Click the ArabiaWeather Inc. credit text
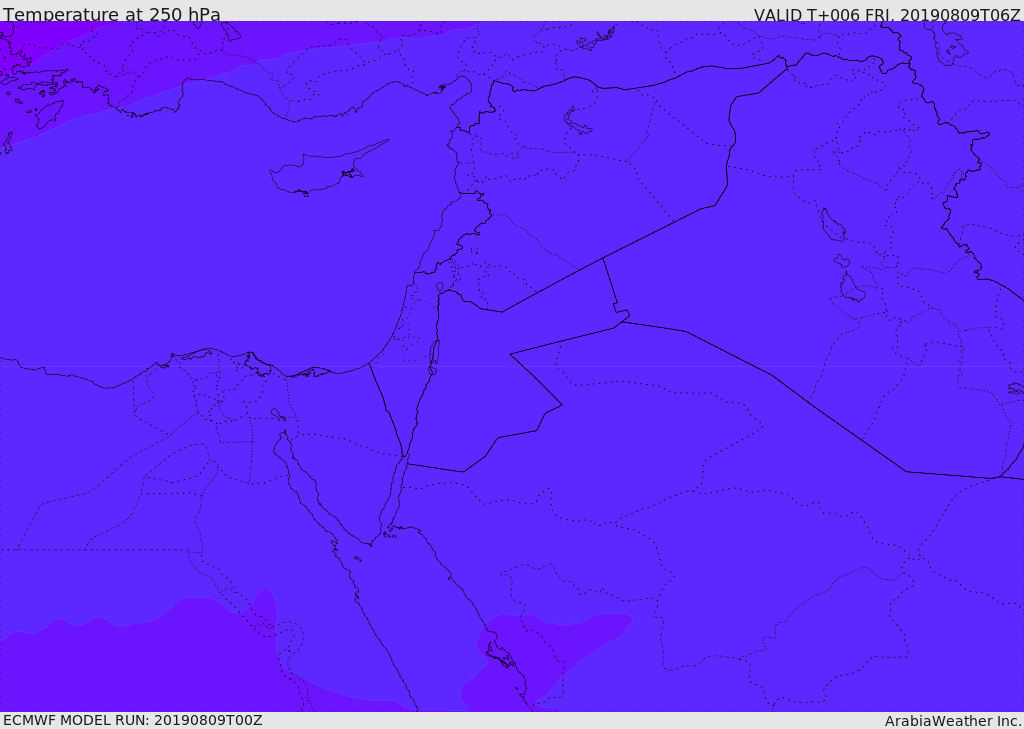Image resolution: width=1024 pixels, height=729 pixels. [x=953, y=720]
